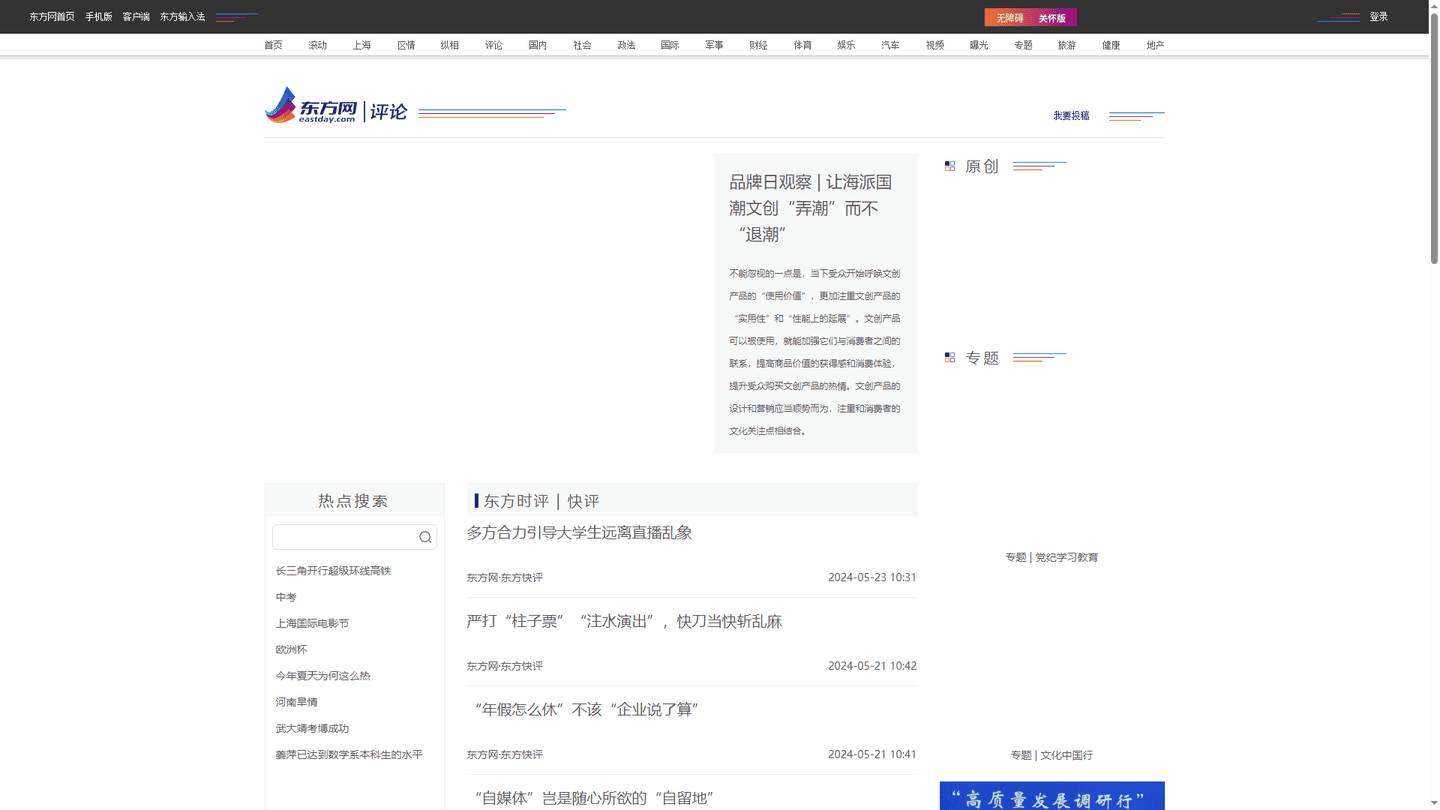Click the 东方时评 | 快评 section header
The image size is (1440, 810).
(541, 501)
